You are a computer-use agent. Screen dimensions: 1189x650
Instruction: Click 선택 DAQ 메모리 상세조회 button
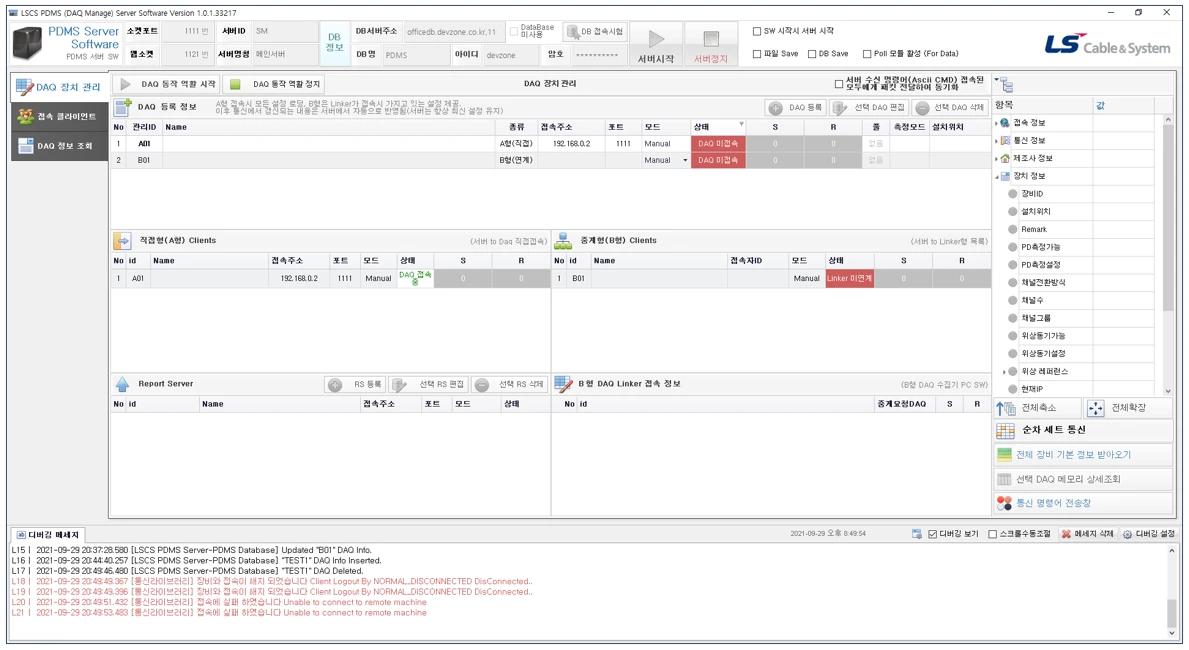click(x=1084, y=479)
